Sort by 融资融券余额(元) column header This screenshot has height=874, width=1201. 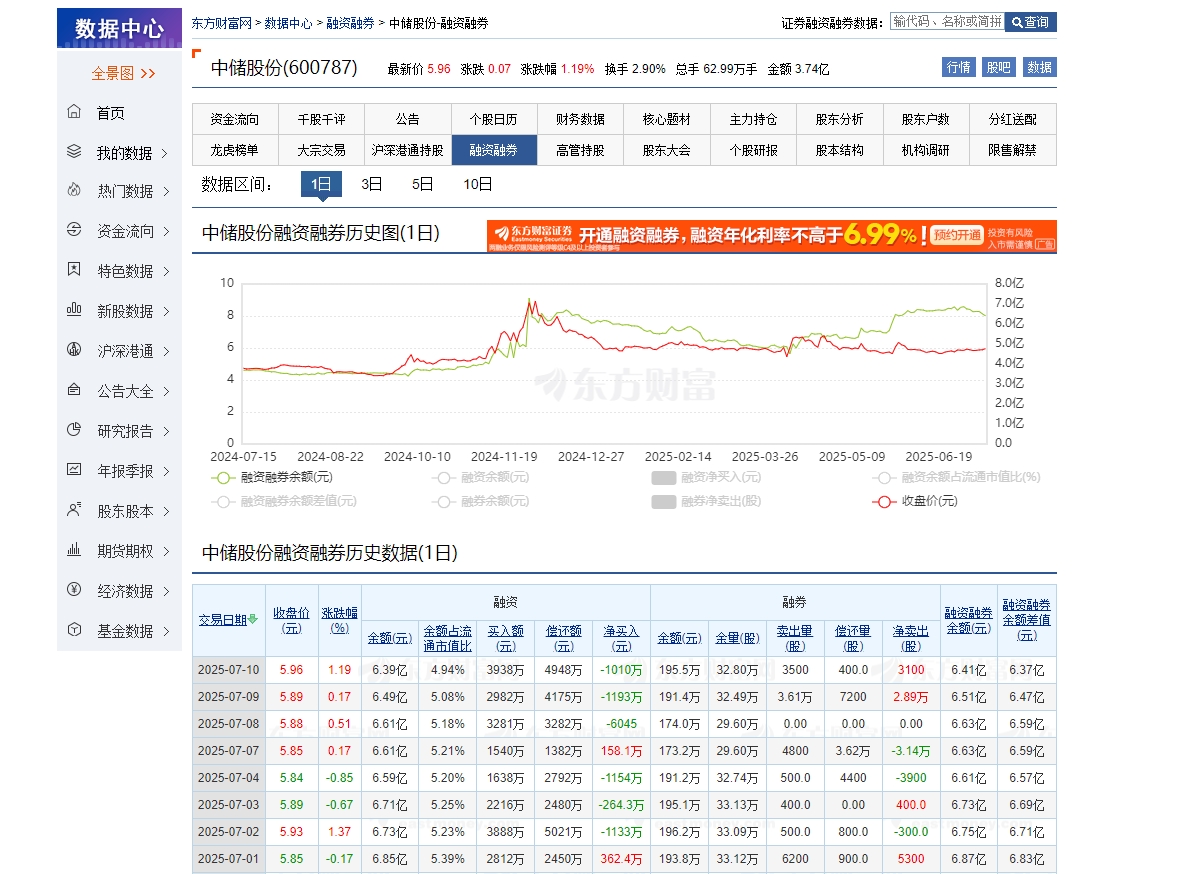pos(969,620)
